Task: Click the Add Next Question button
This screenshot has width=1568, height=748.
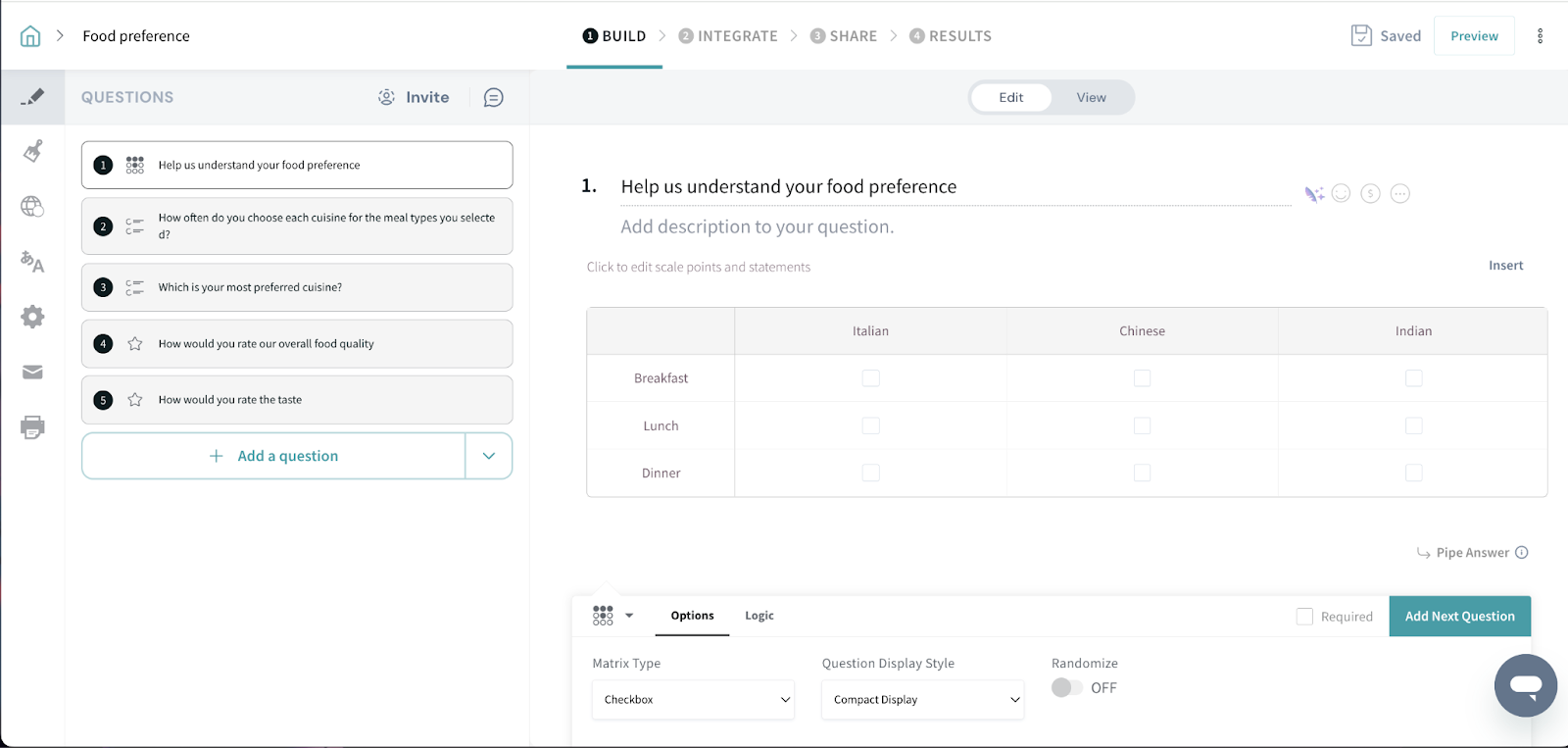Action: 1459,617
